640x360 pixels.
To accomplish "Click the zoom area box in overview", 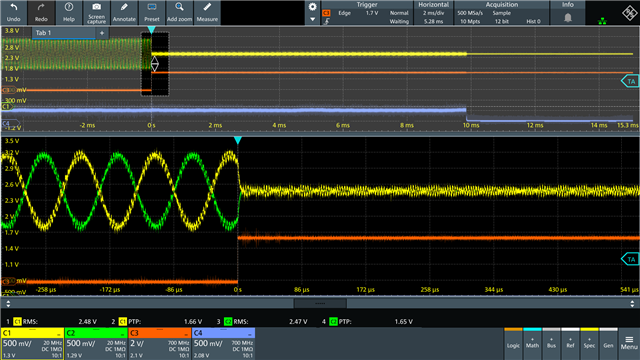I will coord(155,64).
